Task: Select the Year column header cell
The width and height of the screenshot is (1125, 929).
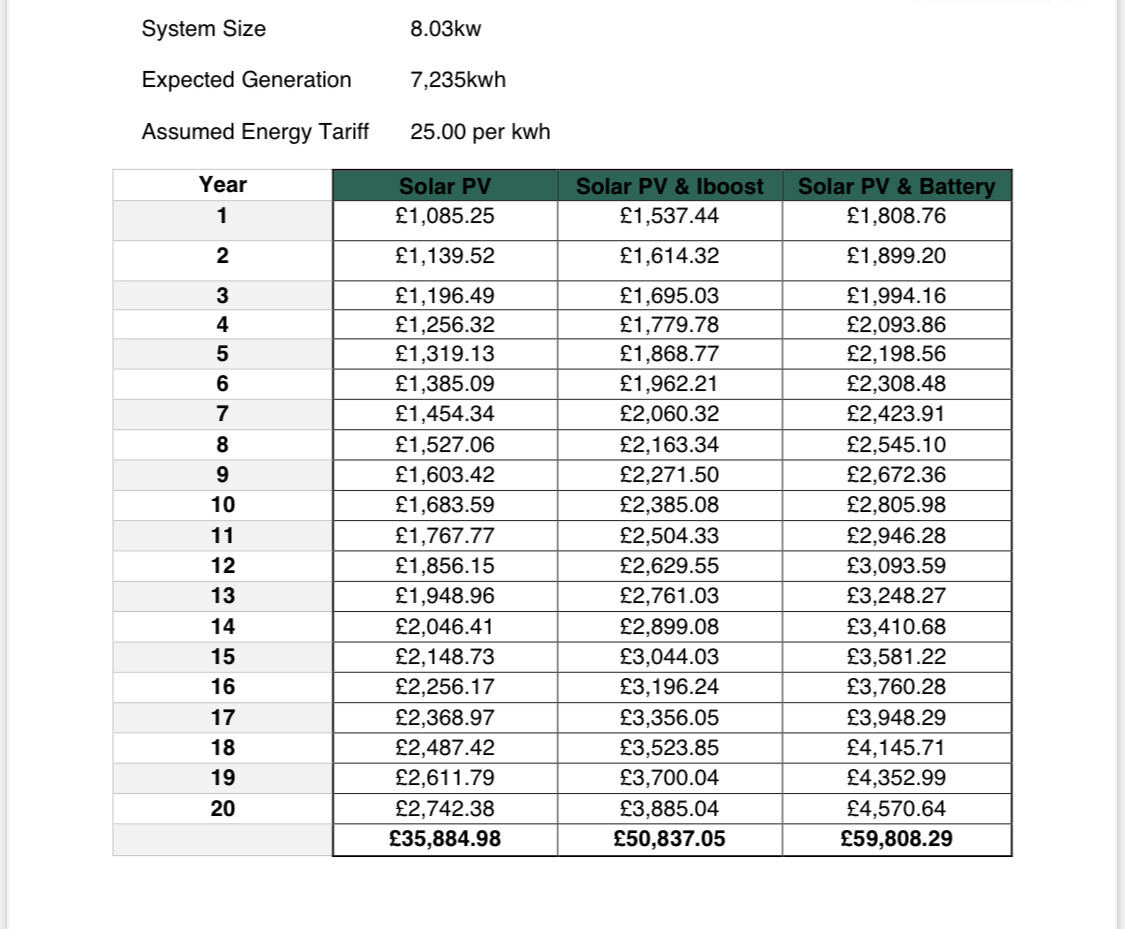Action: 222,184
